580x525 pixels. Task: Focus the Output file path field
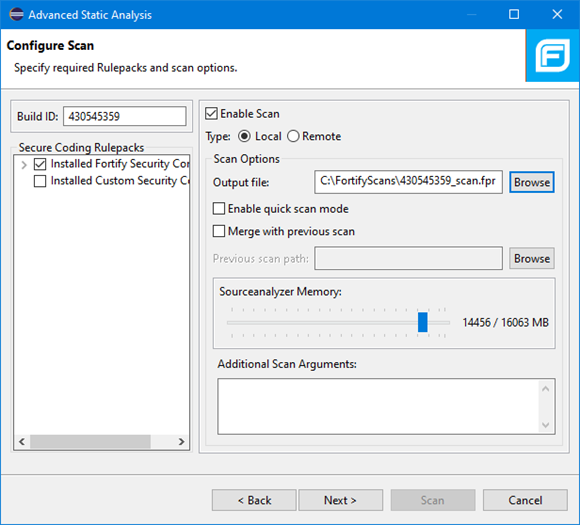point(408,182)
